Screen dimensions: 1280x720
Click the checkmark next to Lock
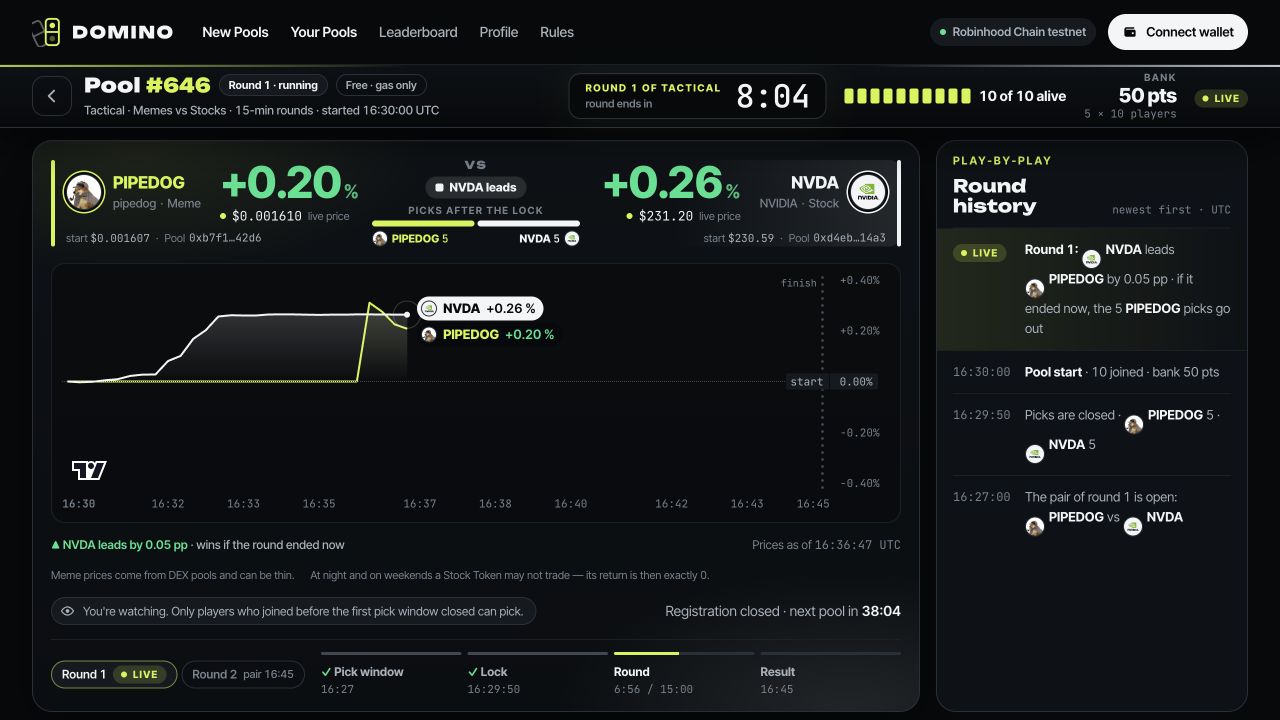pos(472,672)
